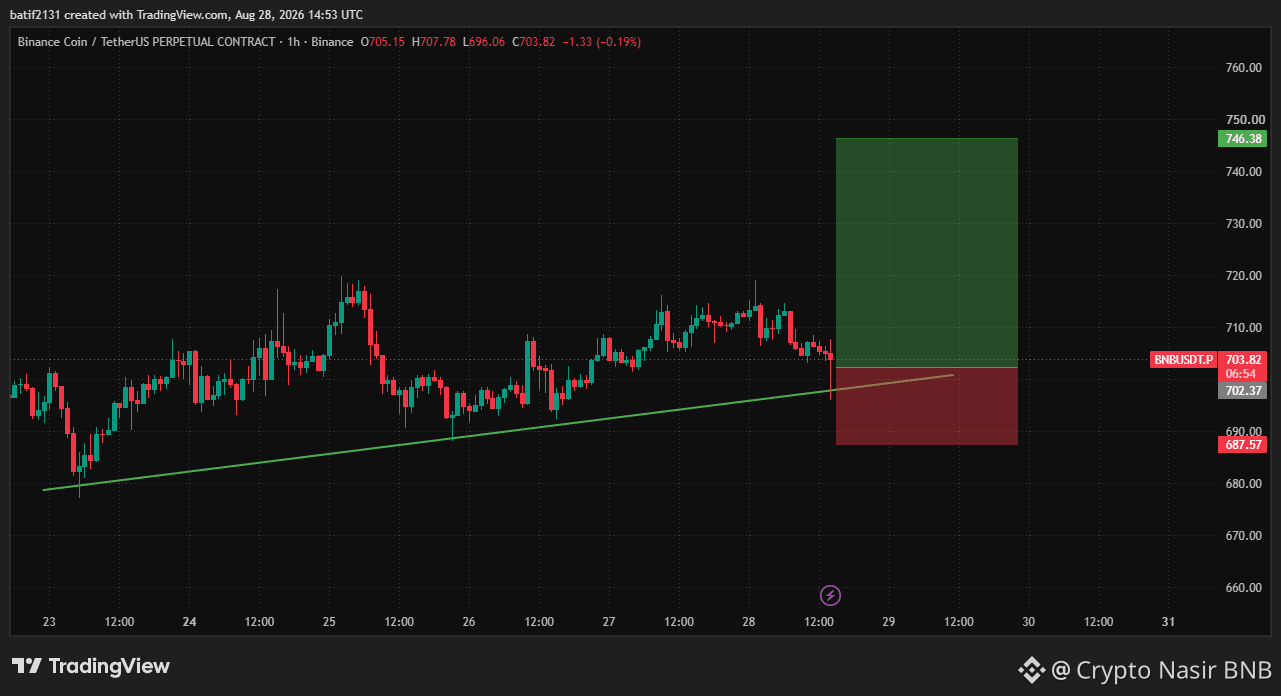Click the date label 24 on time axis
The width and height of the screenshot is (1281, 696).
[x=189, y=622]
